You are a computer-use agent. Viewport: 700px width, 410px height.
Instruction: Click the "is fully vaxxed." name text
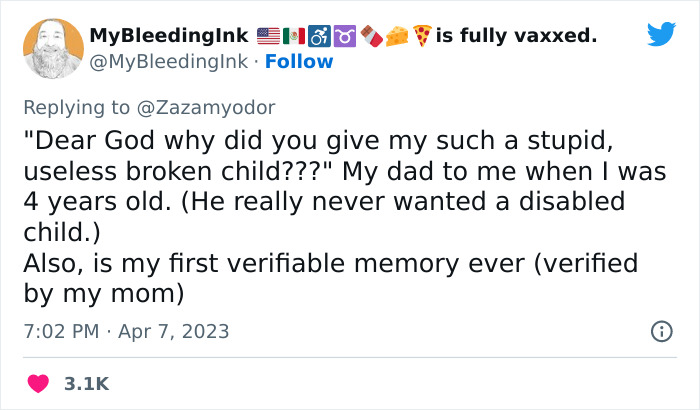coord(516,37)
